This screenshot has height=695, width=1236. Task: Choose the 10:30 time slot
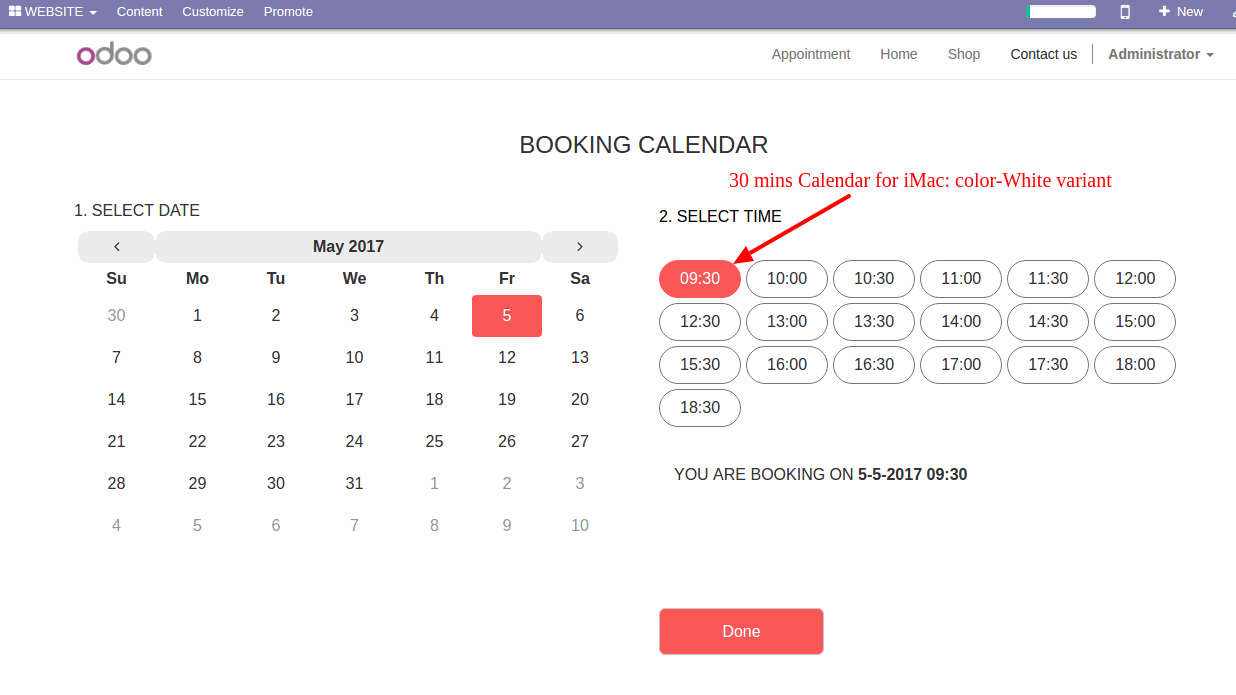pos(874,278)
